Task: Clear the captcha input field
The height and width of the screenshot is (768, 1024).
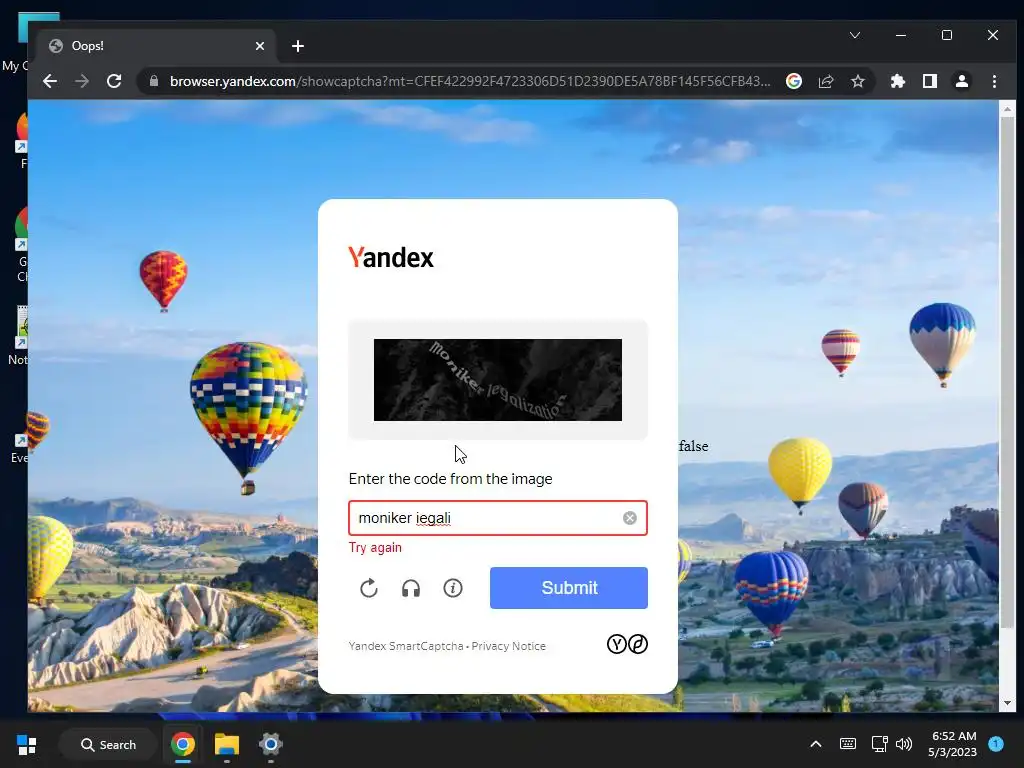Action: point(630,518)
